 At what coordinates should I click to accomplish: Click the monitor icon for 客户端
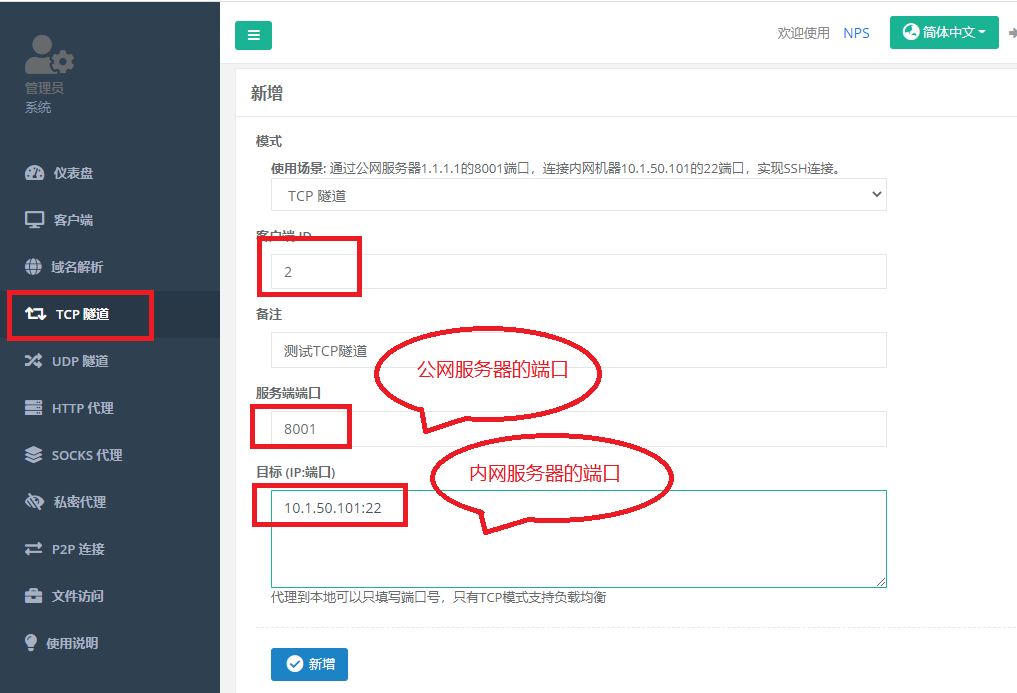[34, 220]
